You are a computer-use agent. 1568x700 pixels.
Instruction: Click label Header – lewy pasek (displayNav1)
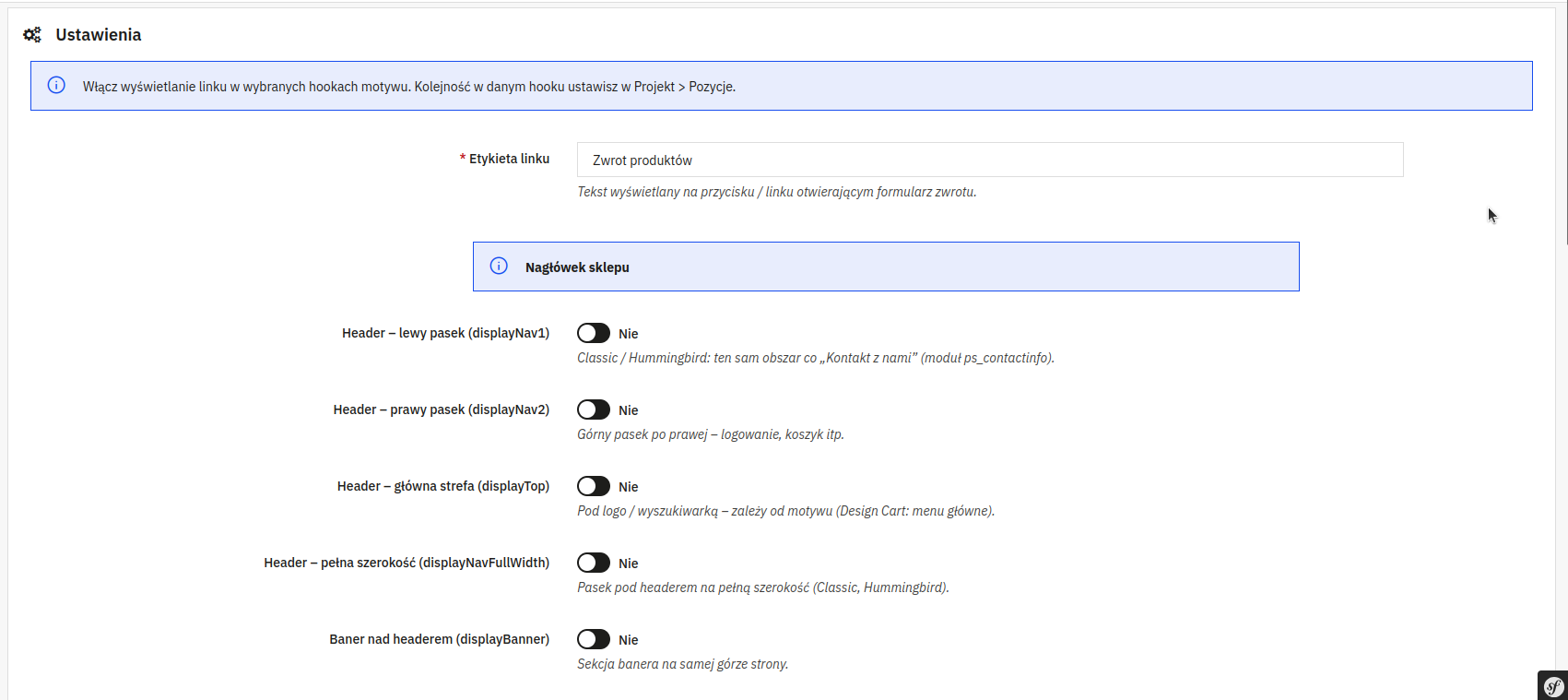point(445,333)
